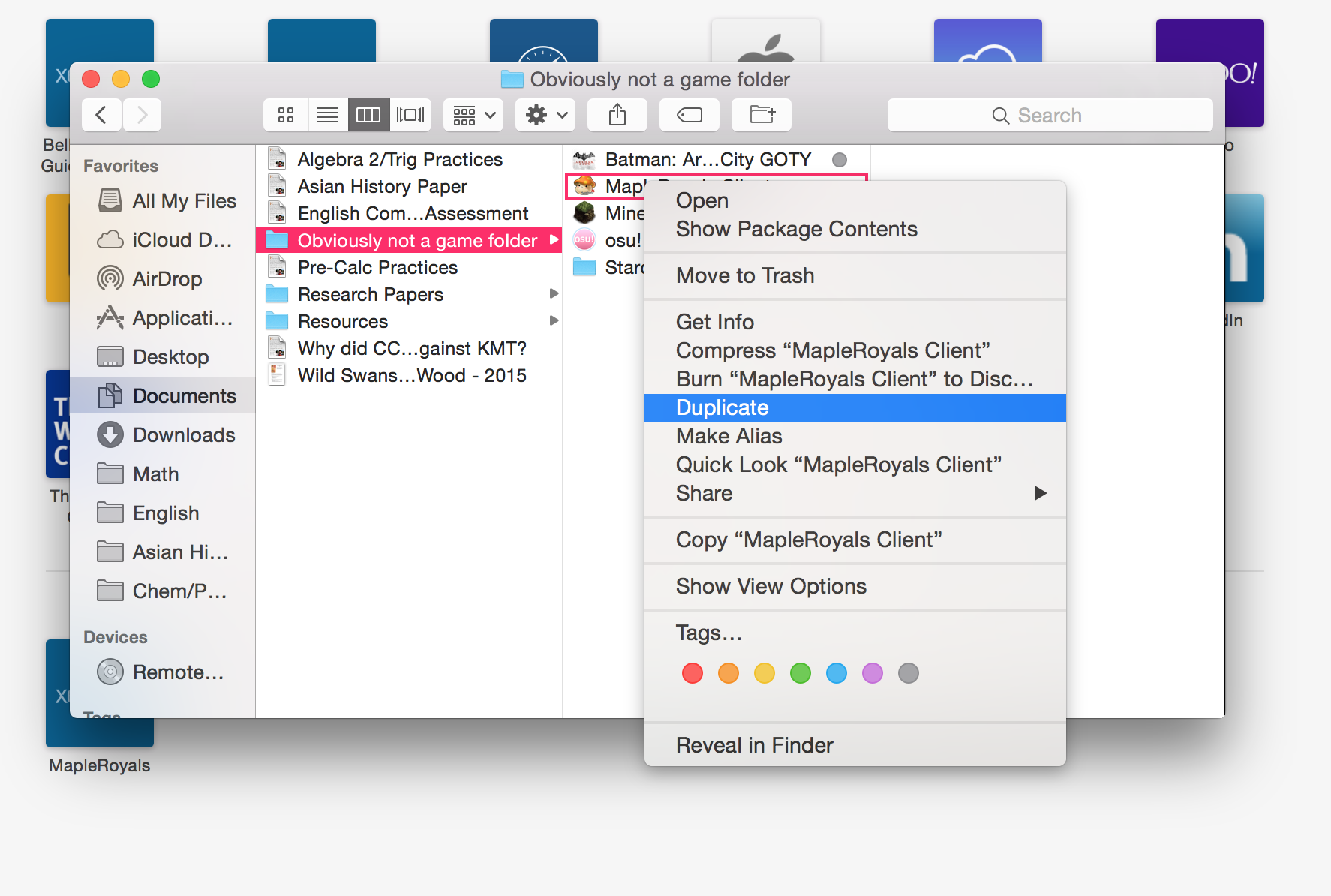Choose Get Info from context menu
1331x896 pixels.
click(x=855, y=322)
